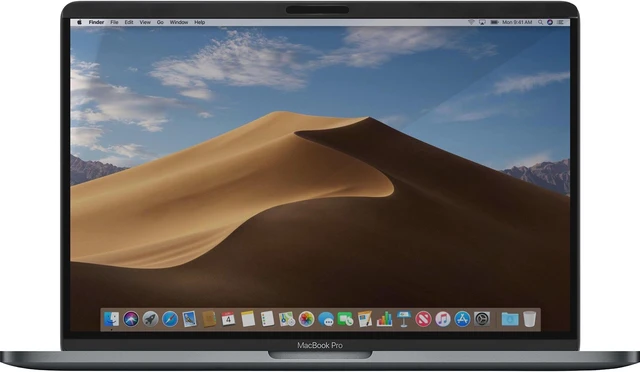Screen dimensions: 640x372
Task: Open Launchpad rocket icon in Dock
Action: pos(150,319)
